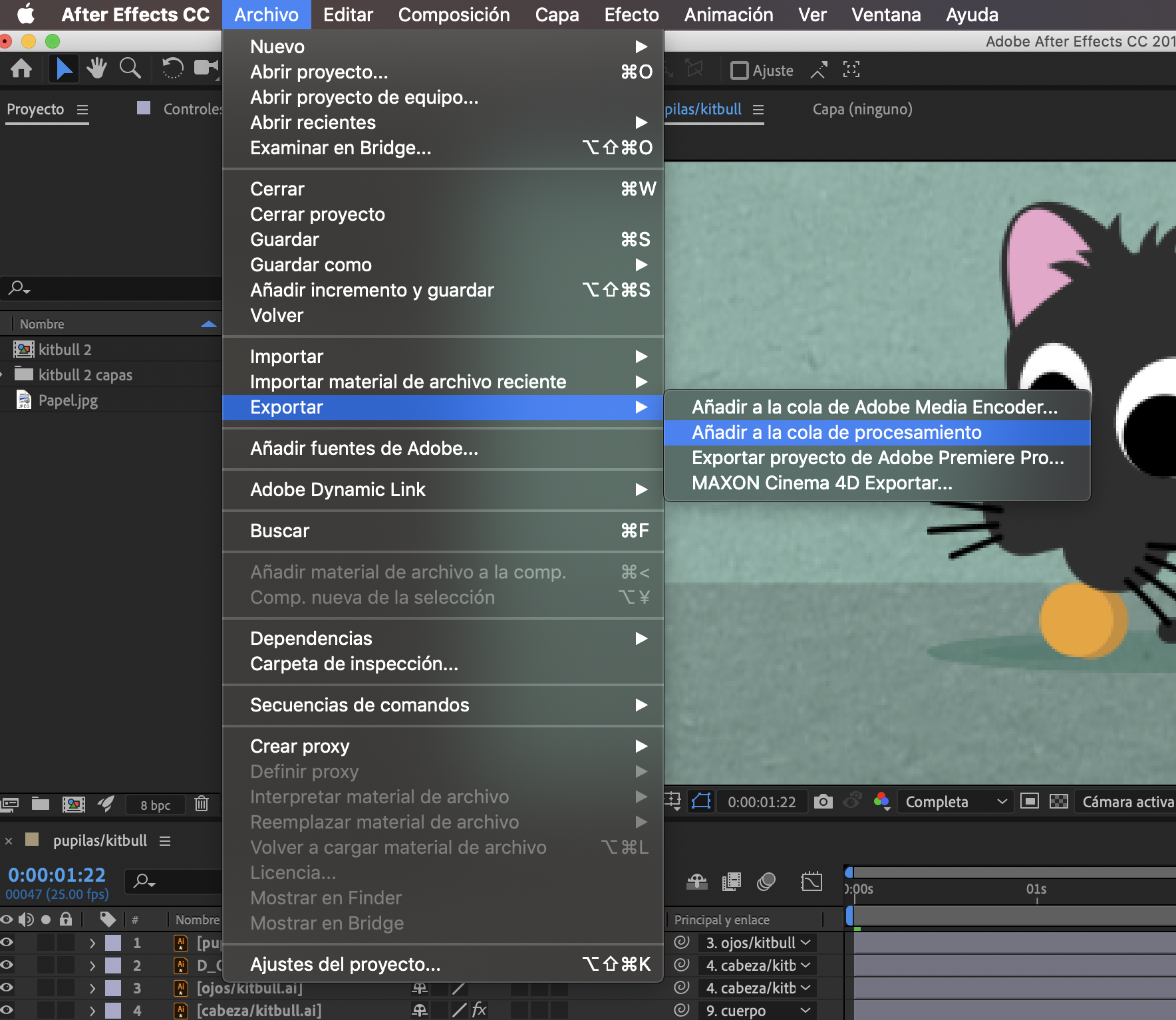Select the Zoom tool in the toolbar
The width and height of the screenshot is (1176, 1020).
(x=130, y=68)
